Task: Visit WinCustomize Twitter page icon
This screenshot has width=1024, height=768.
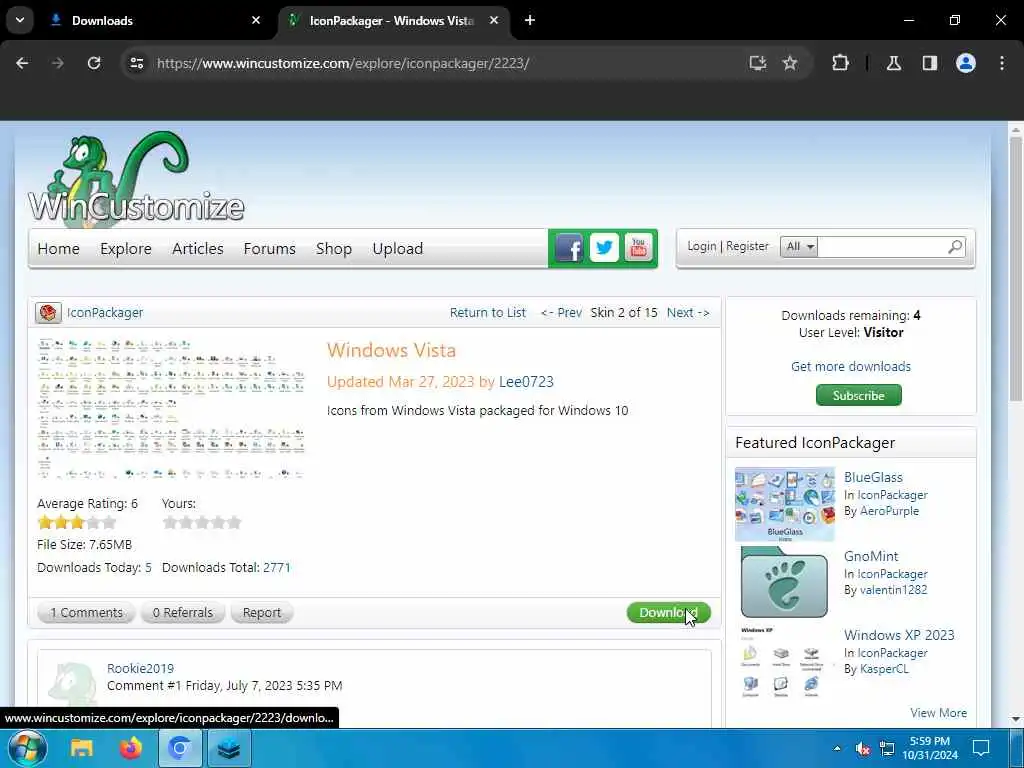Action: [x=604, y=248]
